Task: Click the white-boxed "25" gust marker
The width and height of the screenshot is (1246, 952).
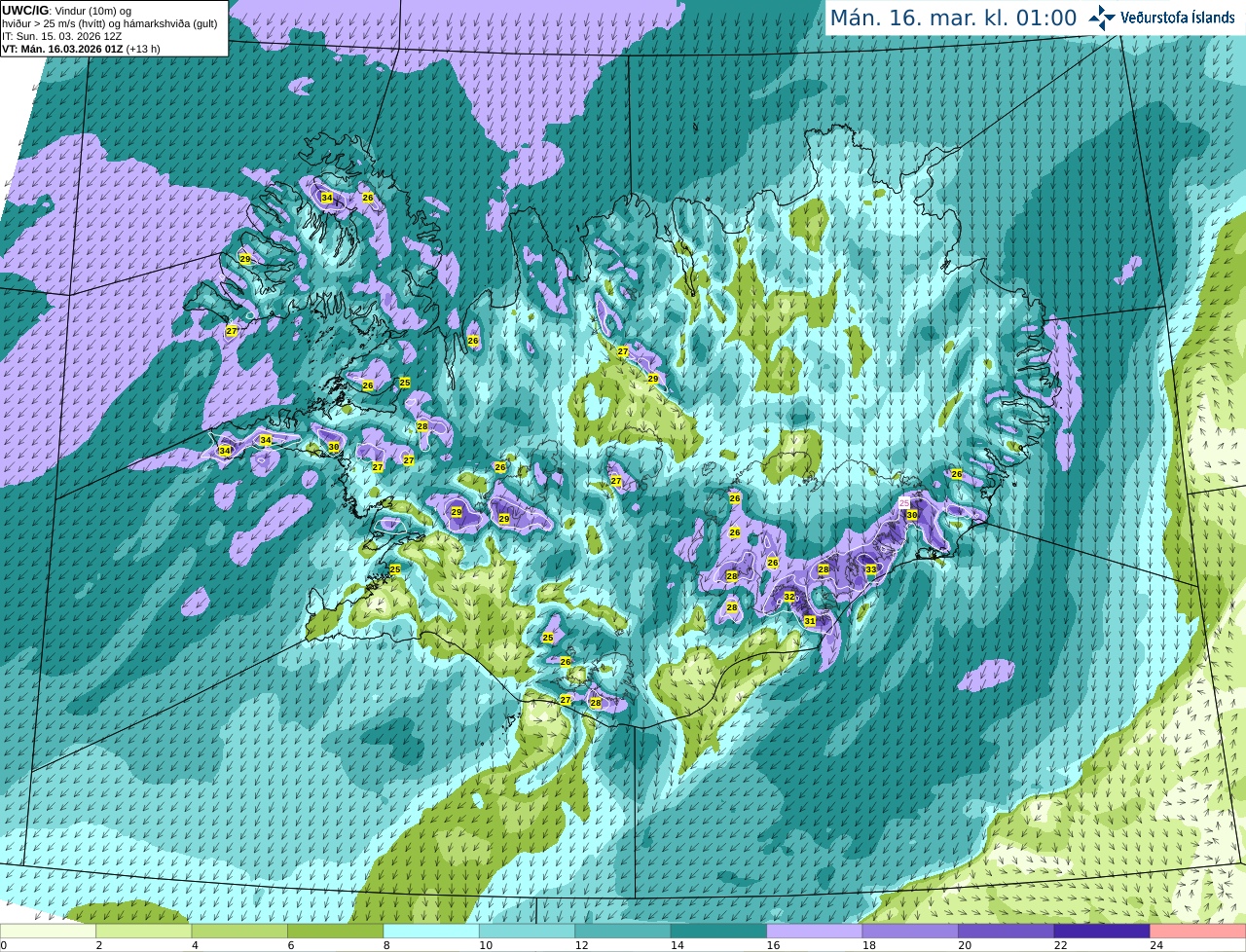Action: pos(903,502)
